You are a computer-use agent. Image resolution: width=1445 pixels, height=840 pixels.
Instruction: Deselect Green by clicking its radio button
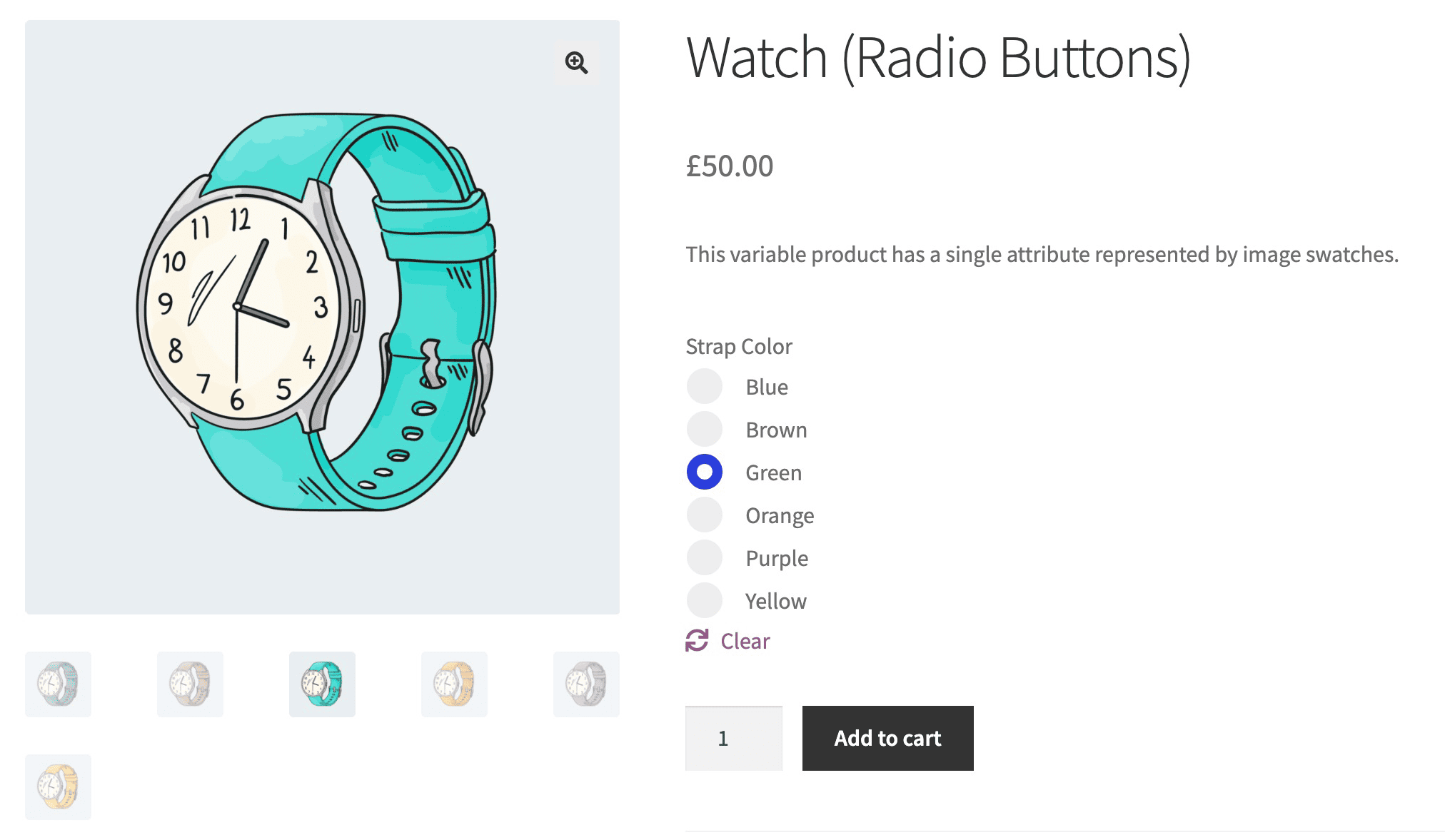[704, 472]
